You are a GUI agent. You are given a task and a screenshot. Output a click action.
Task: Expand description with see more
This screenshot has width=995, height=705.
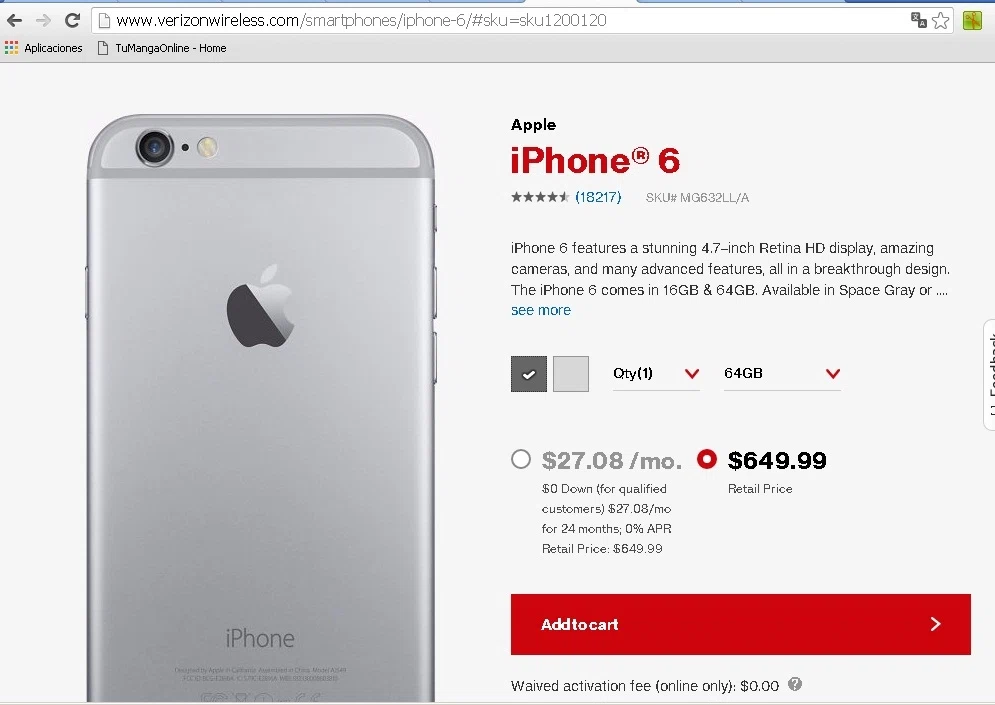pyautogui.click(x=541, y=310)
